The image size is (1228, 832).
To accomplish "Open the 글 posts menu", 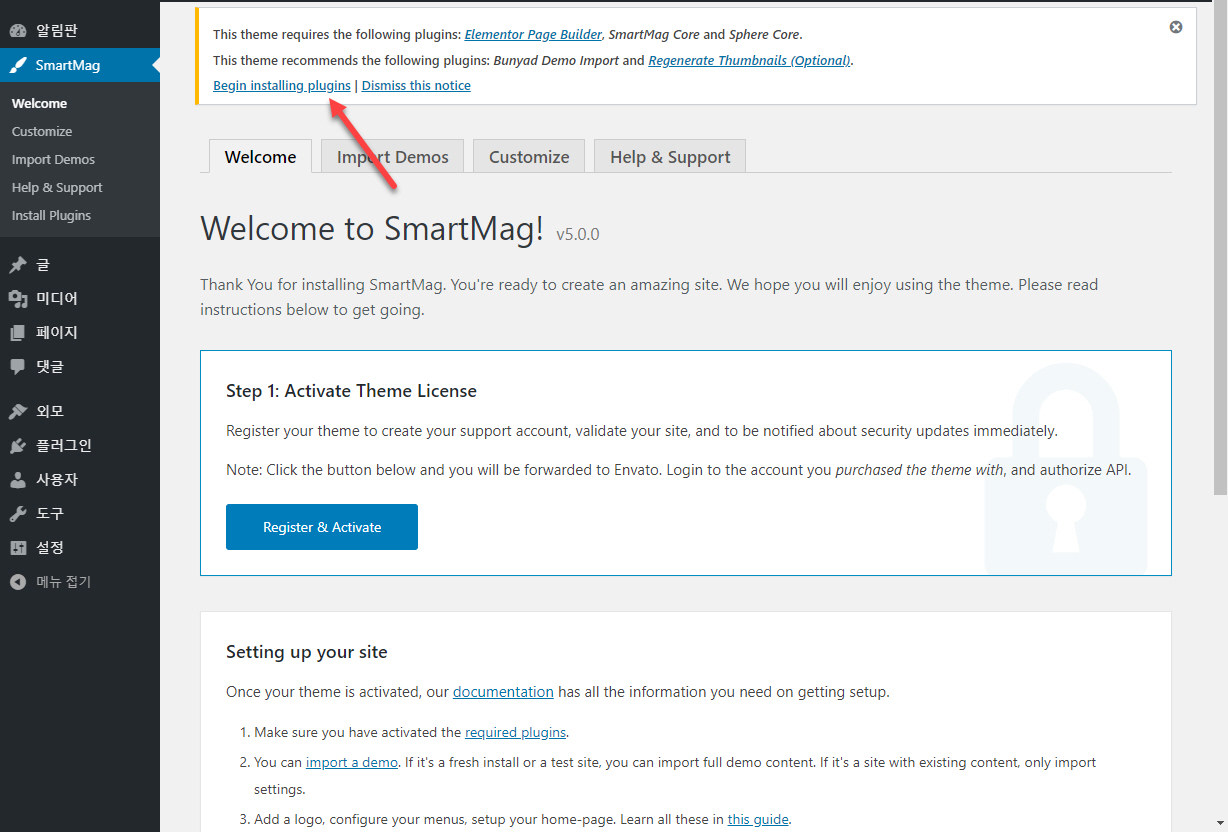I will (x=80, y=265).
